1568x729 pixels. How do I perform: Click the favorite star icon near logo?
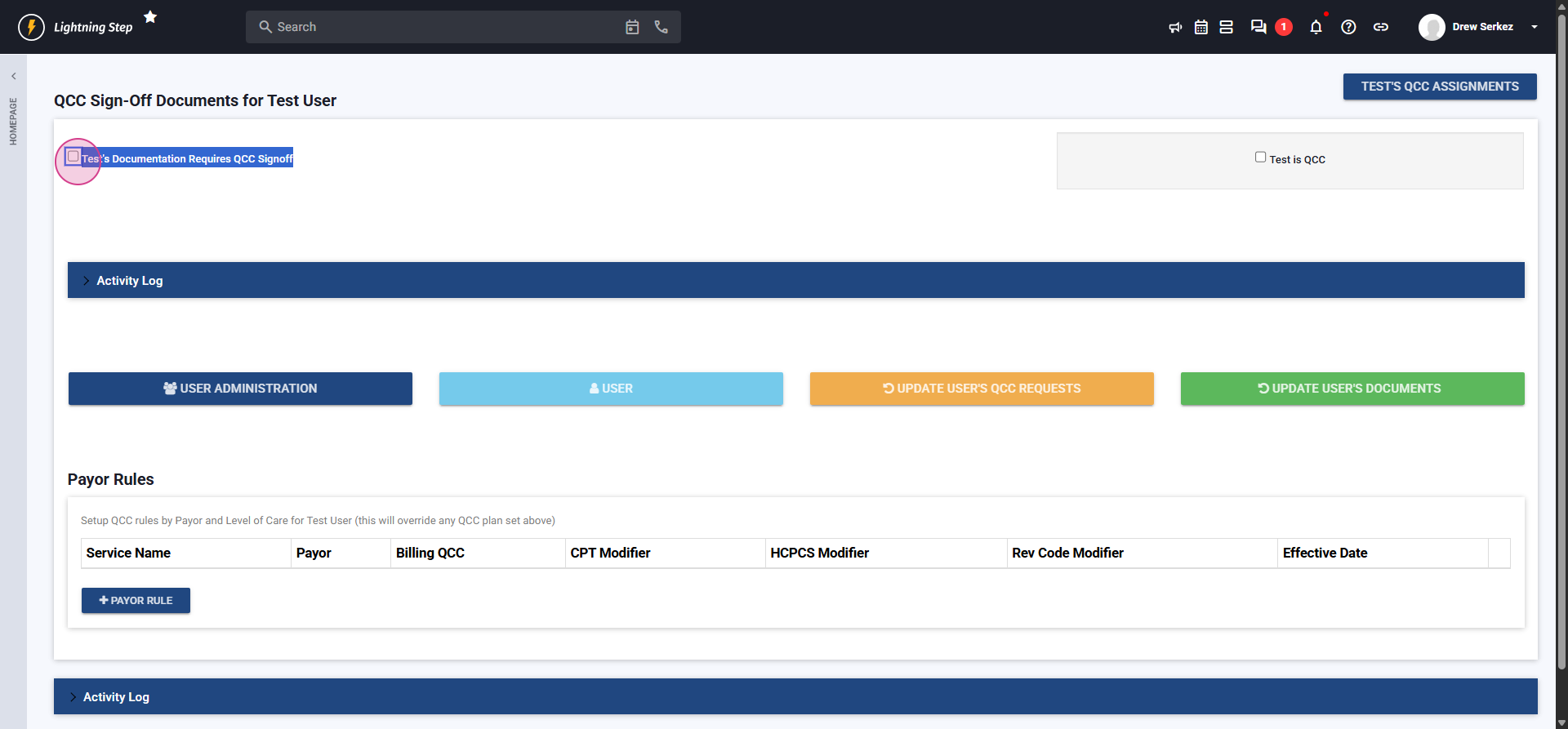(150, 17)
